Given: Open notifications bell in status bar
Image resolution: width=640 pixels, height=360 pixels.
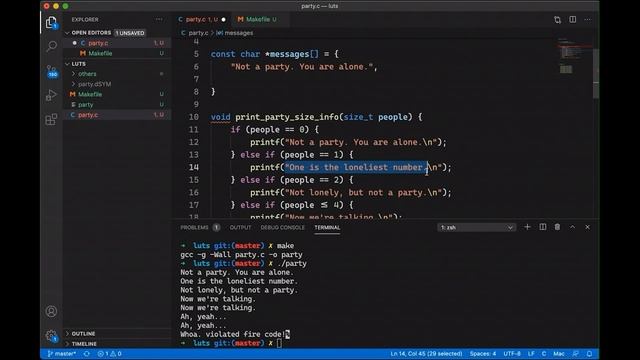Looking at the screenshot, I should pos(589,354).
